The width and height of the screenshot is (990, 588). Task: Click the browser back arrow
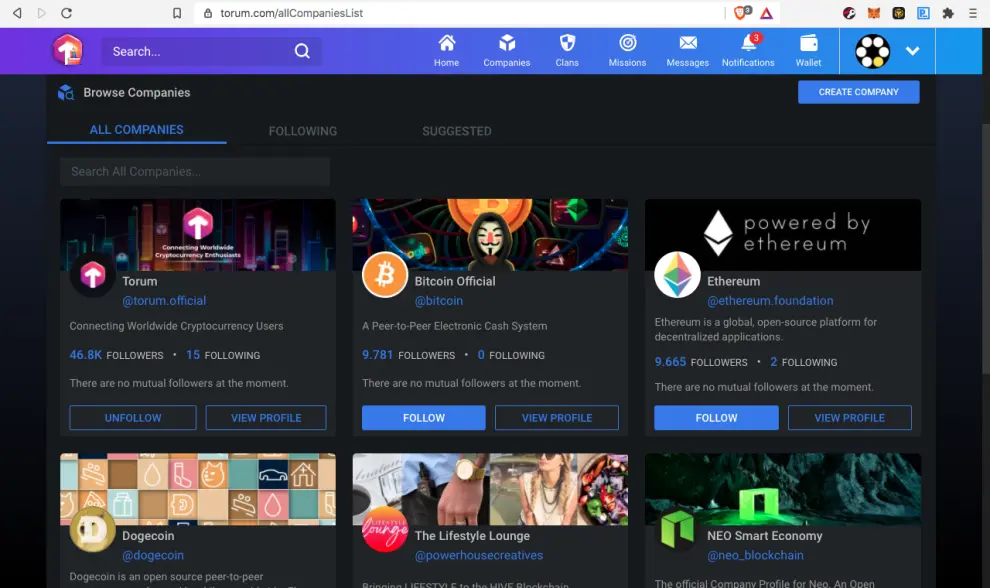click(x=17, y=13)
